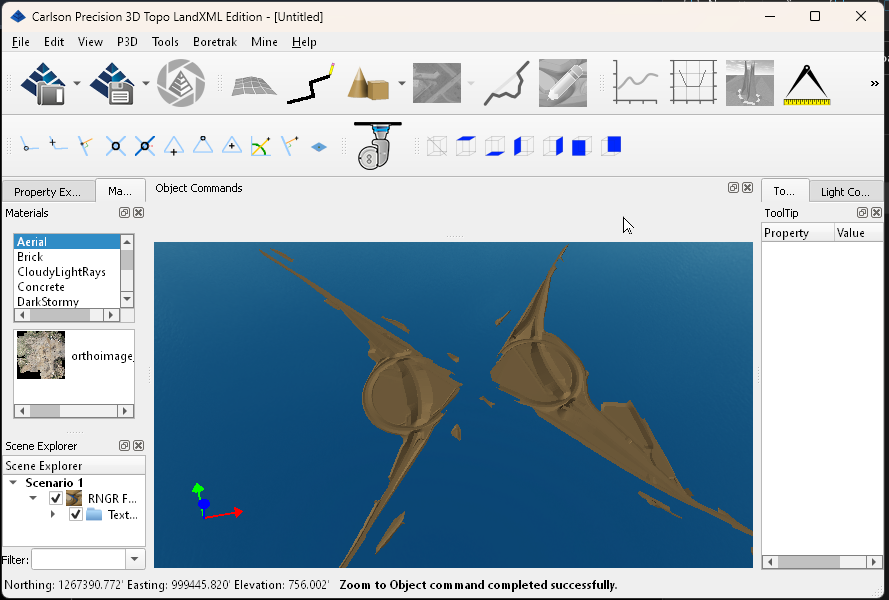Screen dimensions: 889x600
Task: Switch to left face cube view
Action: tap(523, 146)
